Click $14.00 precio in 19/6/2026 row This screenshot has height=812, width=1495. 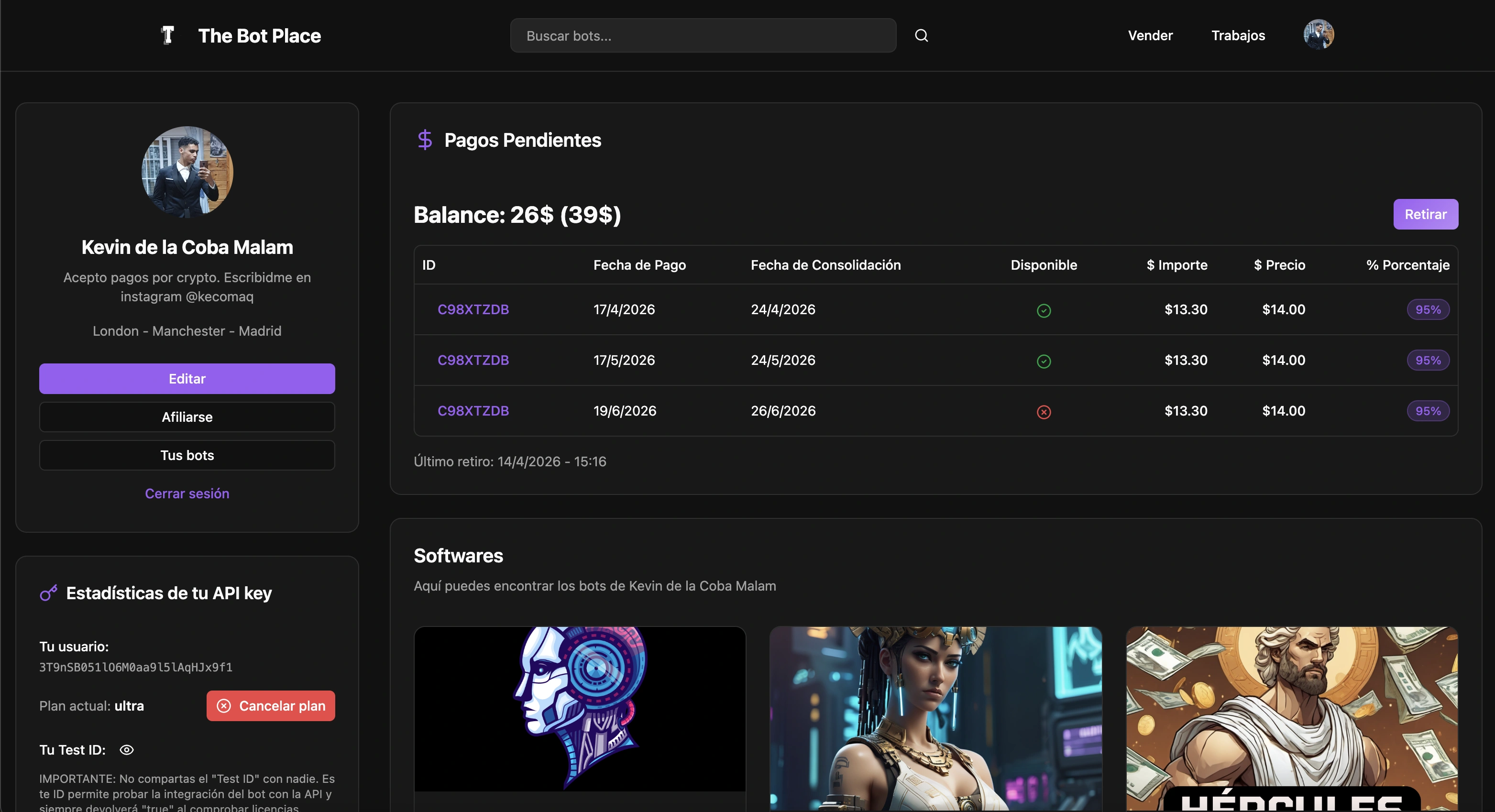tap(1284, 411)
